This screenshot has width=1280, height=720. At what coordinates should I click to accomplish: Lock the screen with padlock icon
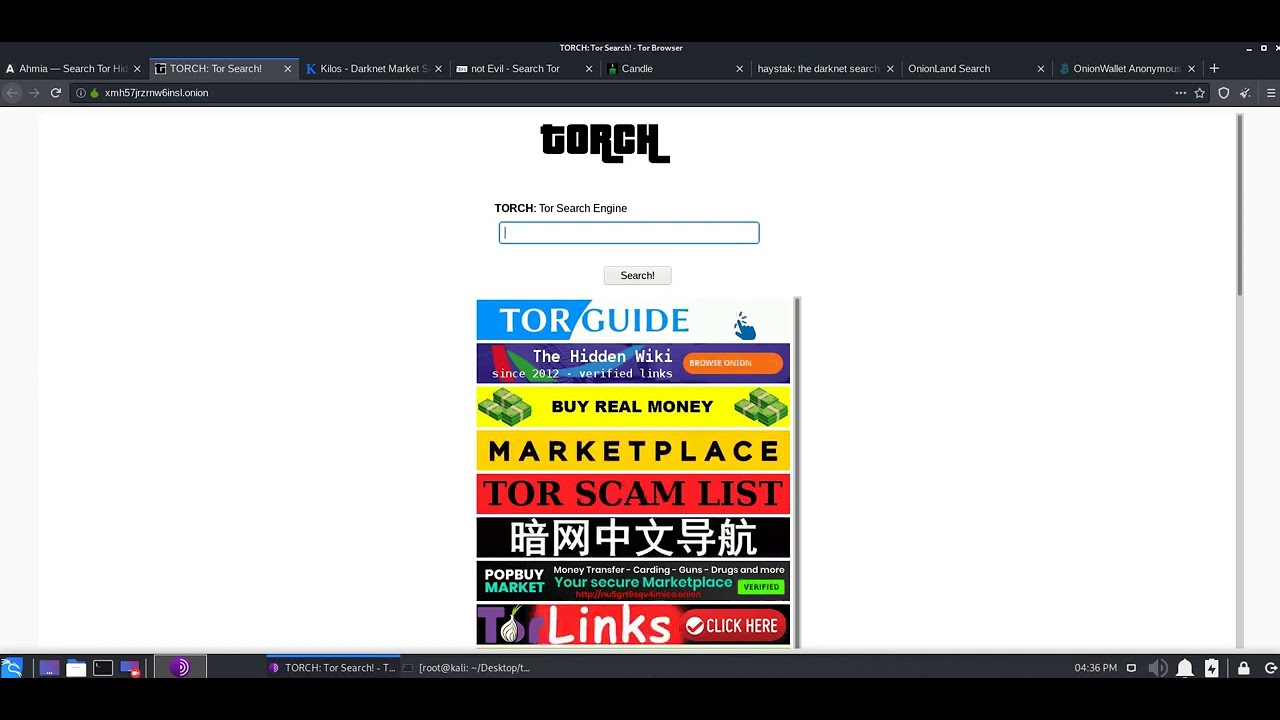tap(1243, 668)
